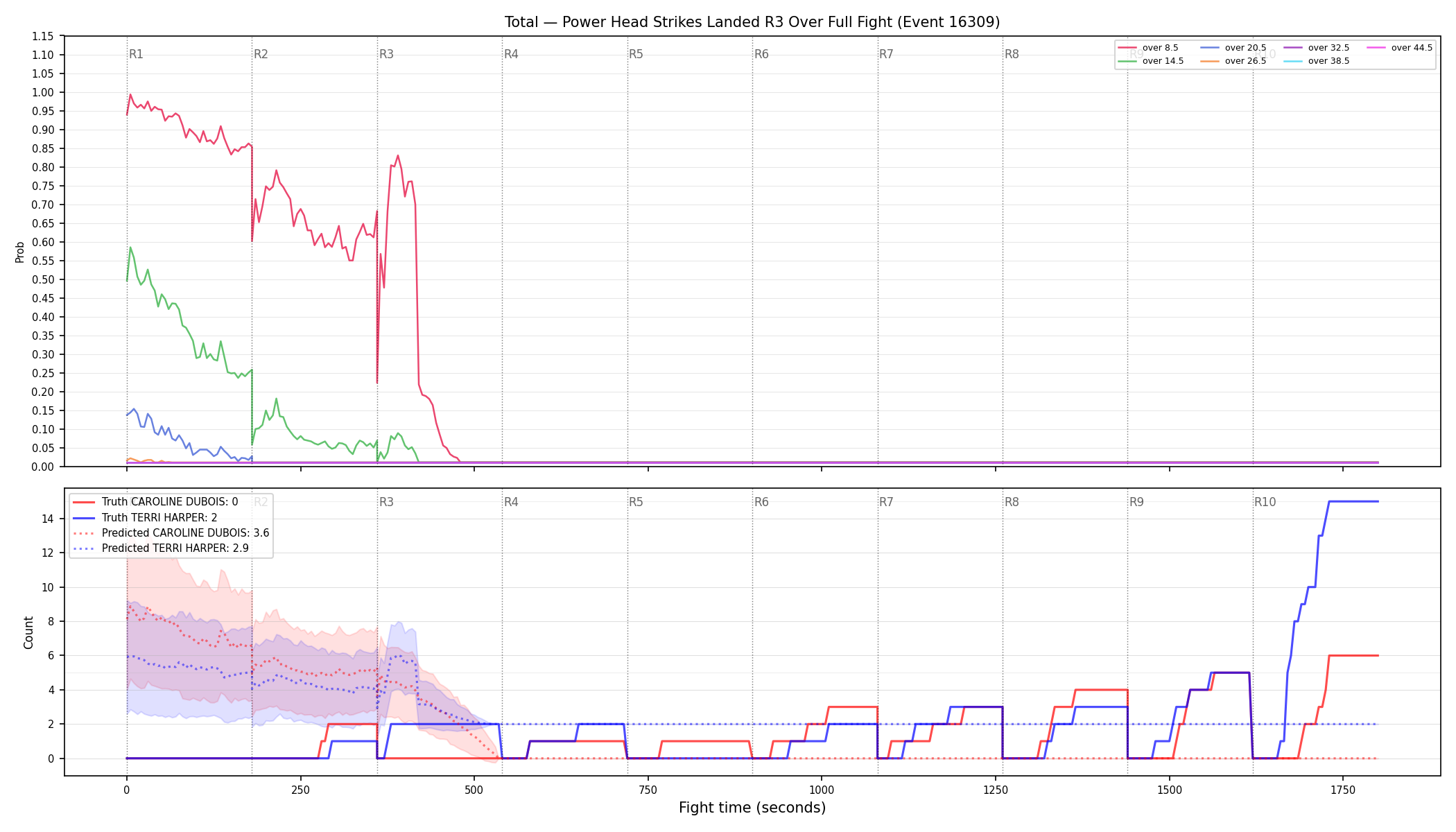Click the 1750 tick on the time axis
Viewport: 1456px width, 832px height.
(1343, 790)
